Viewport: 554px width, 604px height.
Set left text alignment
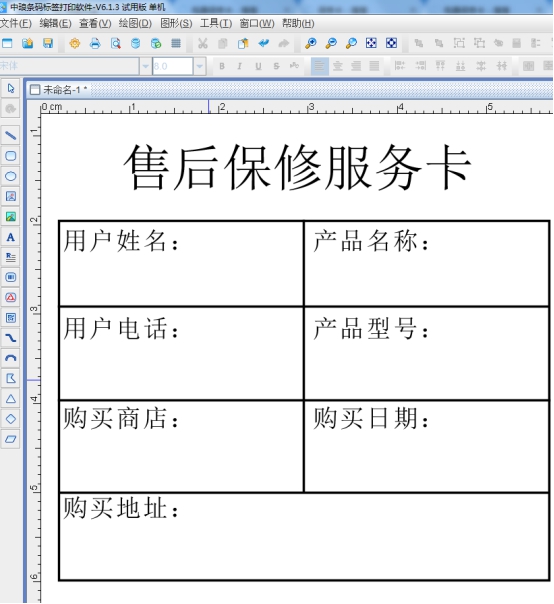click(319, 66)
